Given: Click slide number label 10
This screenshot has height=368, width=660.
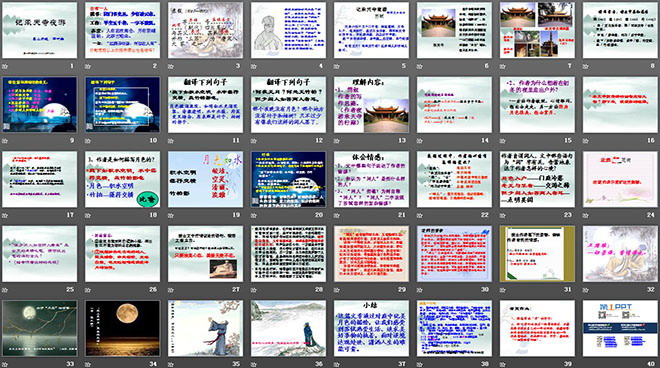Looking at the screenshot, I should coord(153,140).
